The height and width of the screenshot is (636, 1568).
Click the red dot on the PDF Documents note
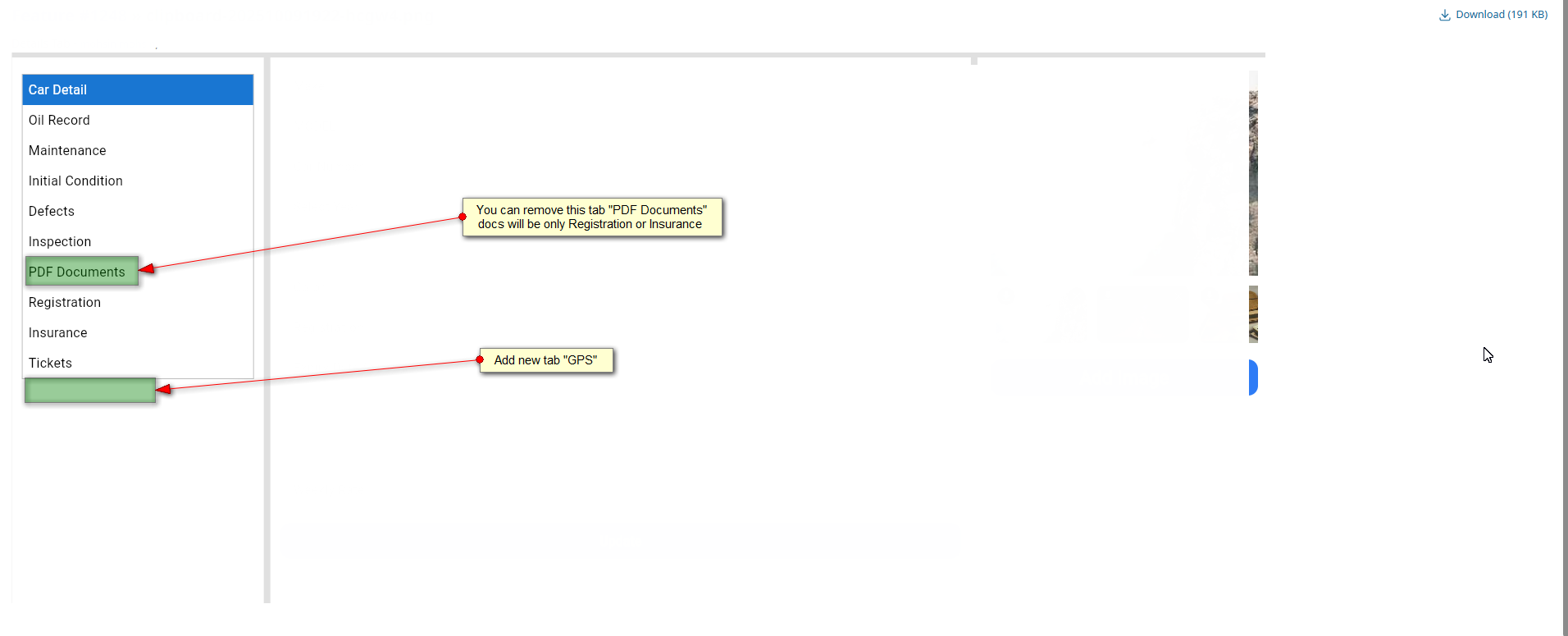click(463, 217)
